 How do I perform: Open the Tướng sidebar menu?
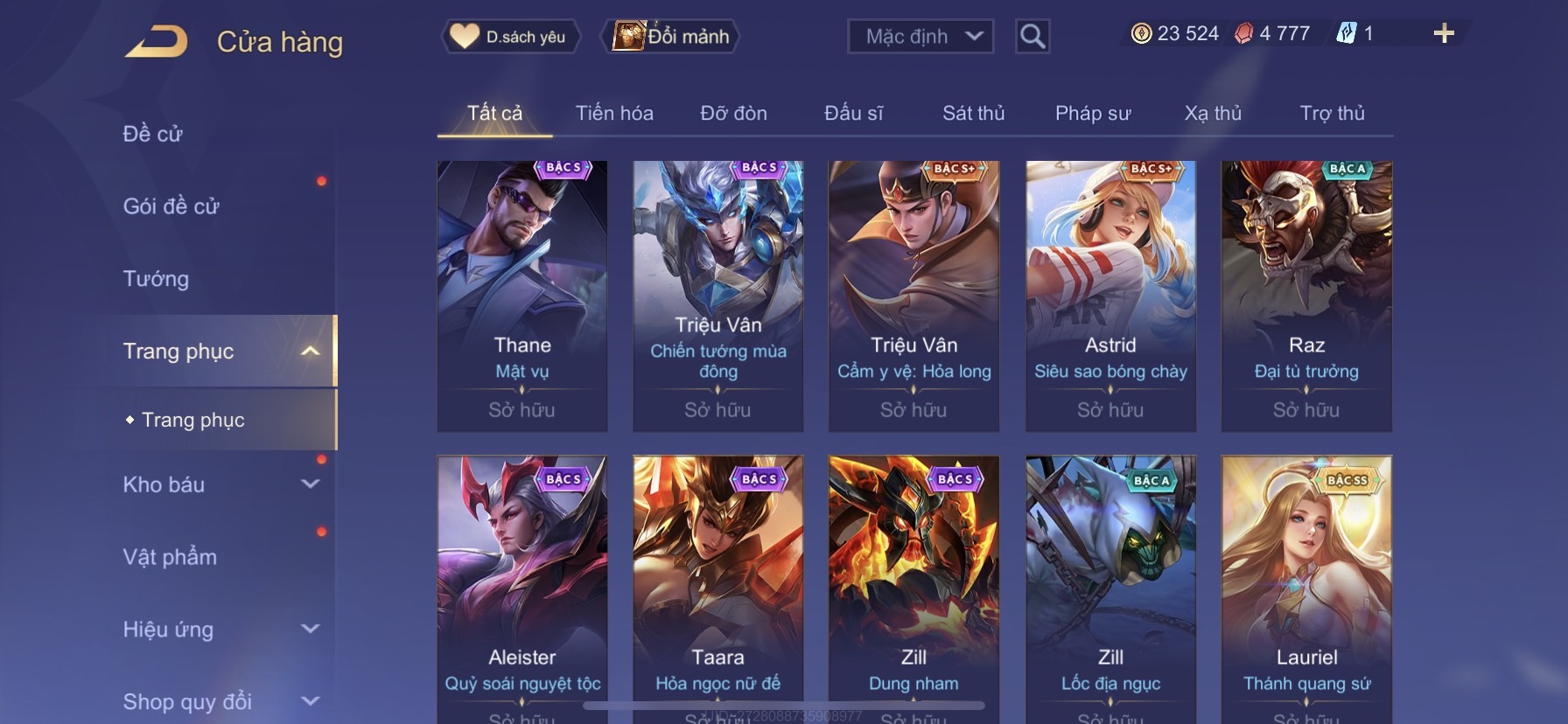click(156, 278)
